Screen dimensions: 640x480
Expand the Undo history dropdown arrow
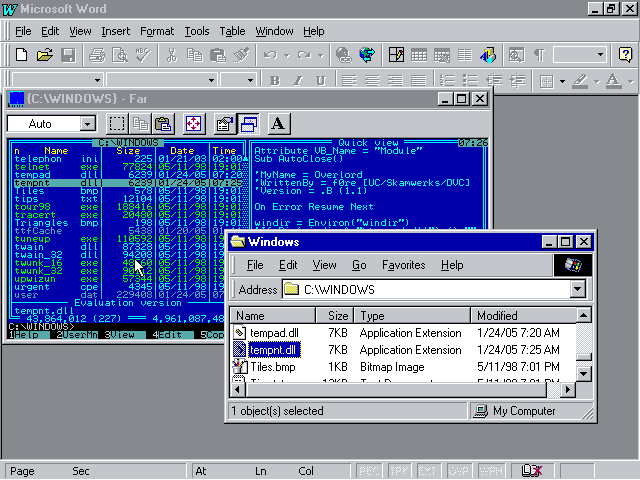coord(287,55)
